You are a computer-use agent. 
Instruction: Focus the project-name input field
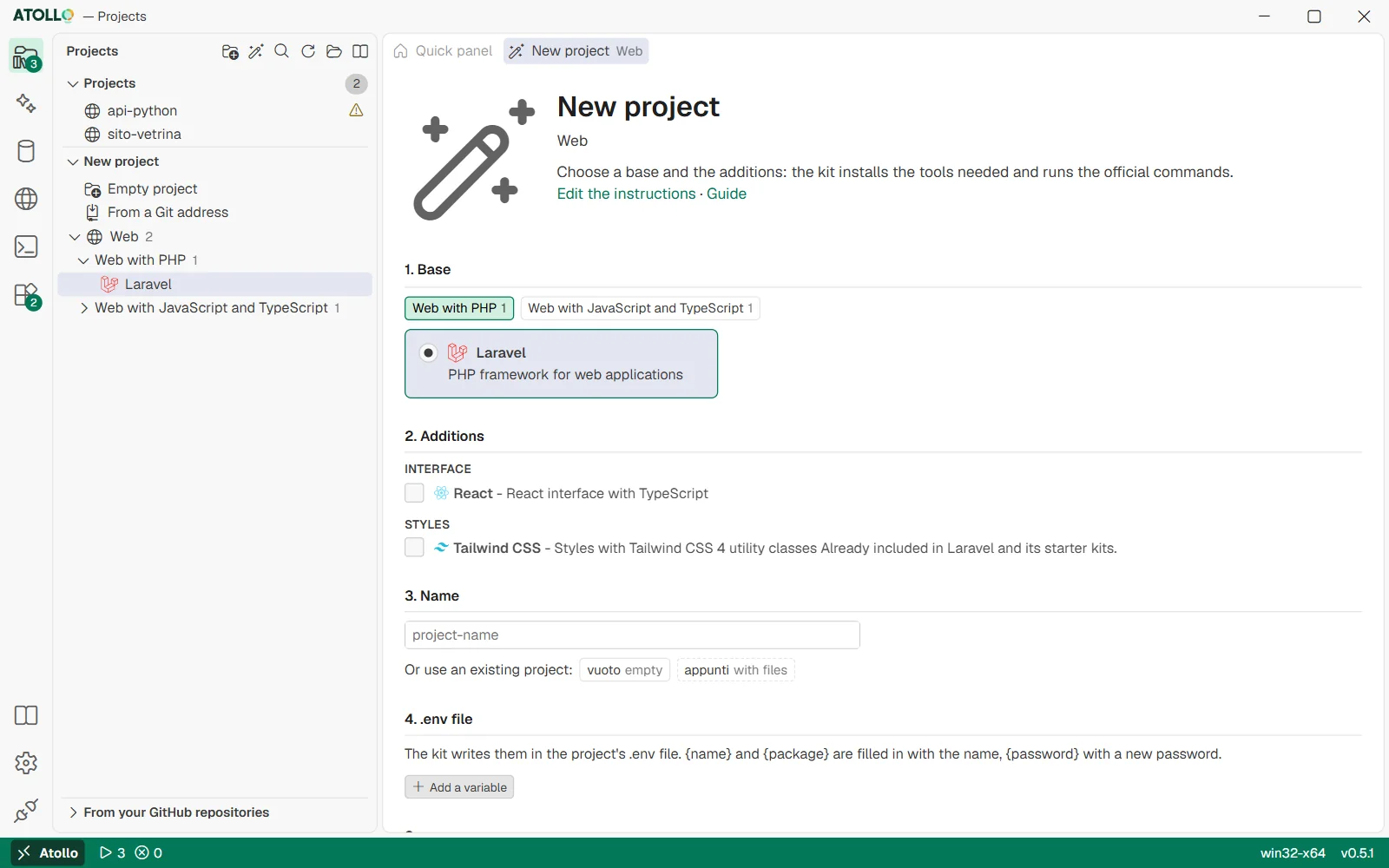pyautogui.click(x=632, y=635)
